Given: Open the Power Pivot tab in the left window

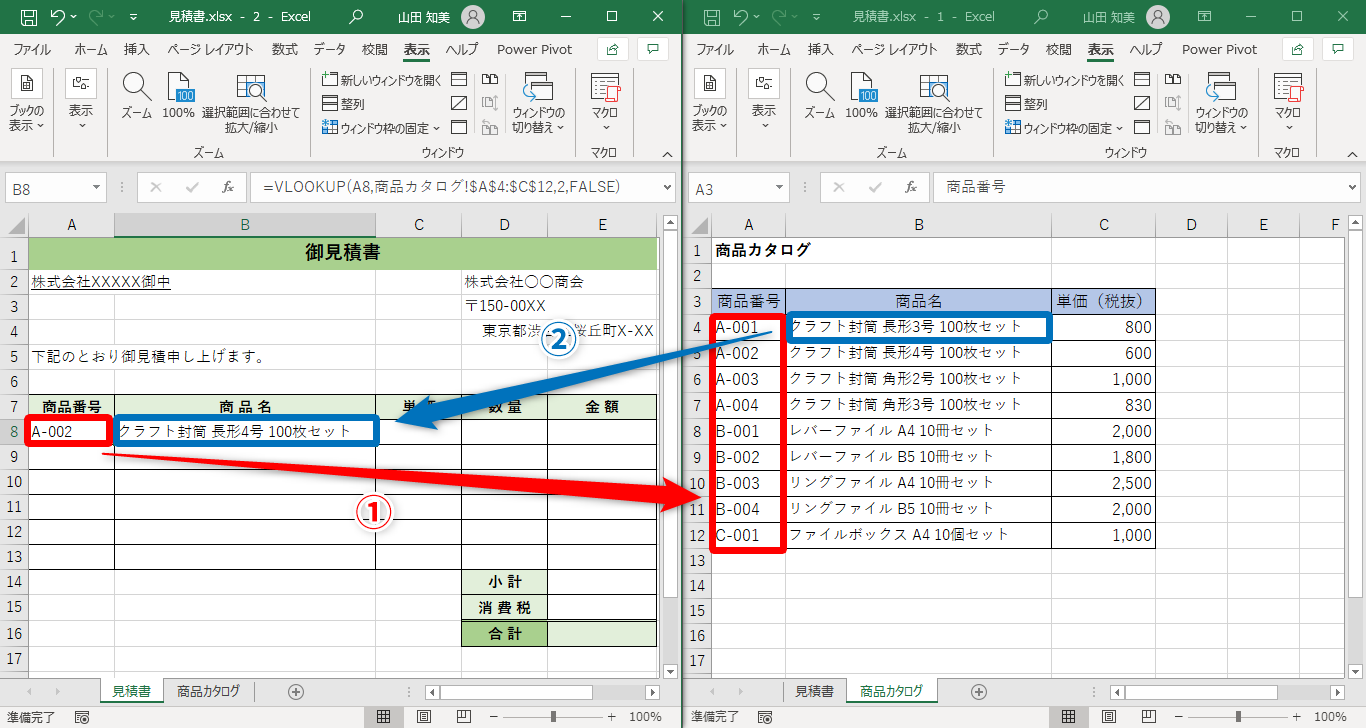Looking at the screenshot, I should click(535, 49).
